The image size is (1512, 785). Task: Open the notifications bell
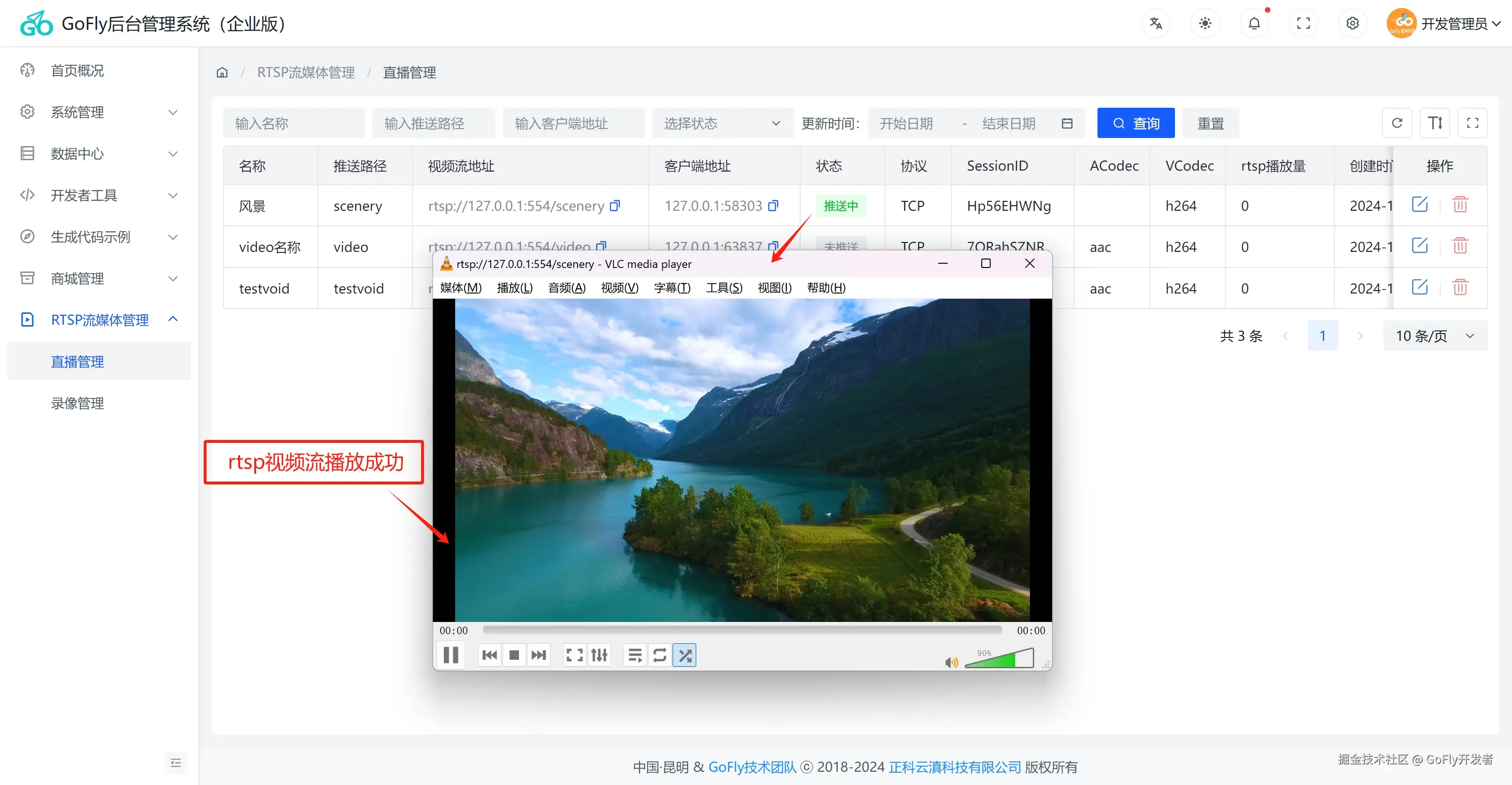click(1254, 24)
